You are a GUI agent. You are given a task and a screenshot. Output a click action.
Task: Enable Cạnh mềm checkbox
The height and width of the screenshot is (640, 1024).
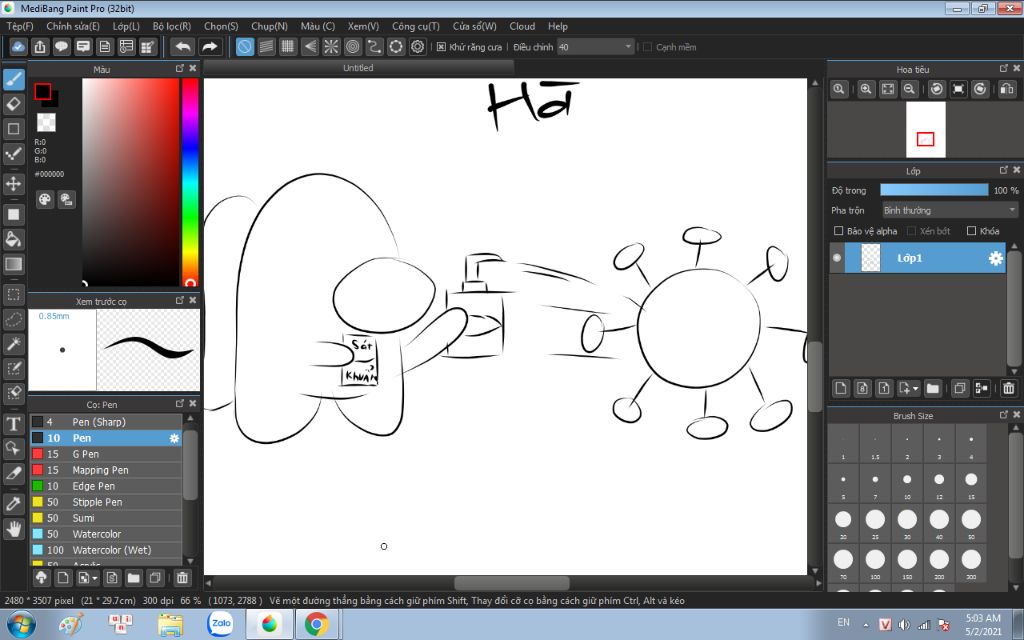[647, 47]
